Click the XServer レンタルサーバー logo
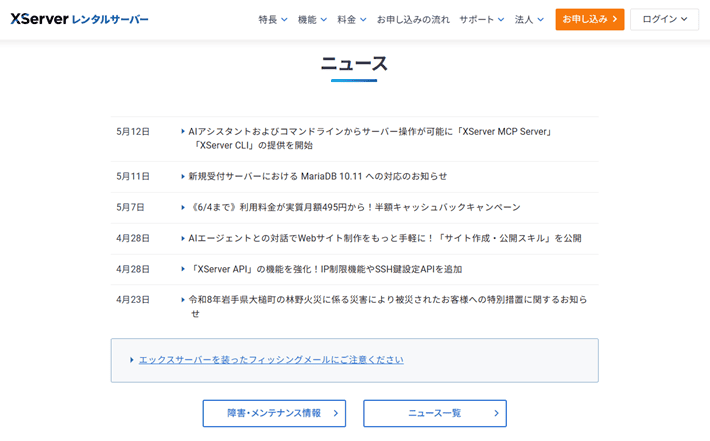 point(79,19)
